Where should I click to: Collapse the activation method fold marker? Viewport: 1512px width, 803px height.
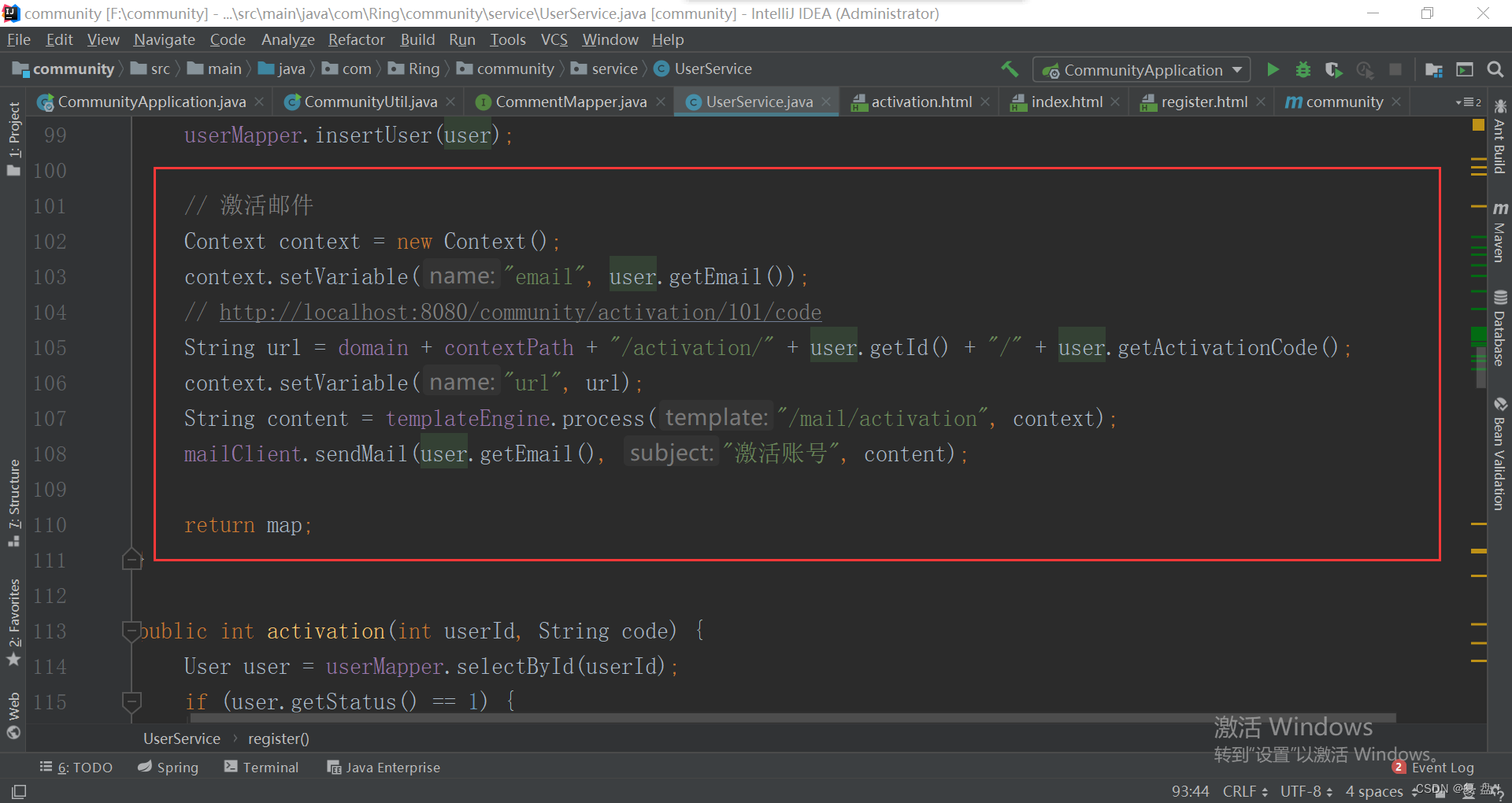tap(131, 631)
